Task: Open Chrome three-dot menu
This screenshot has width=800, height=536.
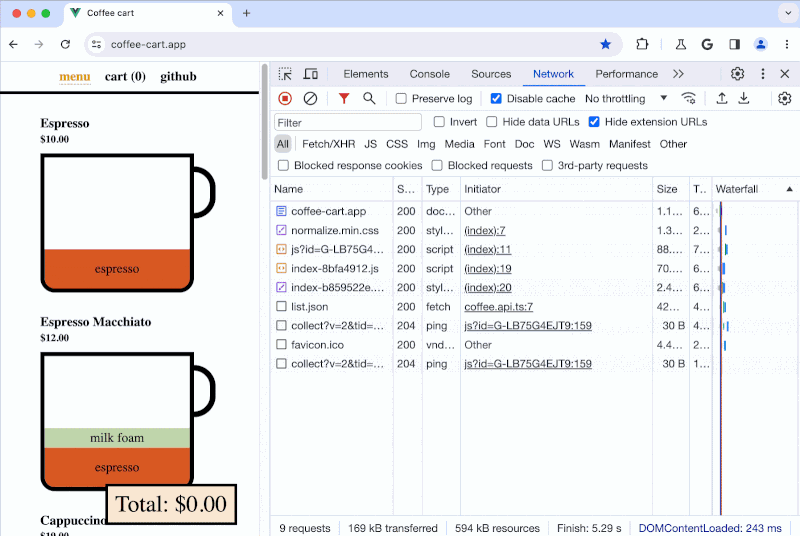Action: pyautogui.click(x=787, y=44)
